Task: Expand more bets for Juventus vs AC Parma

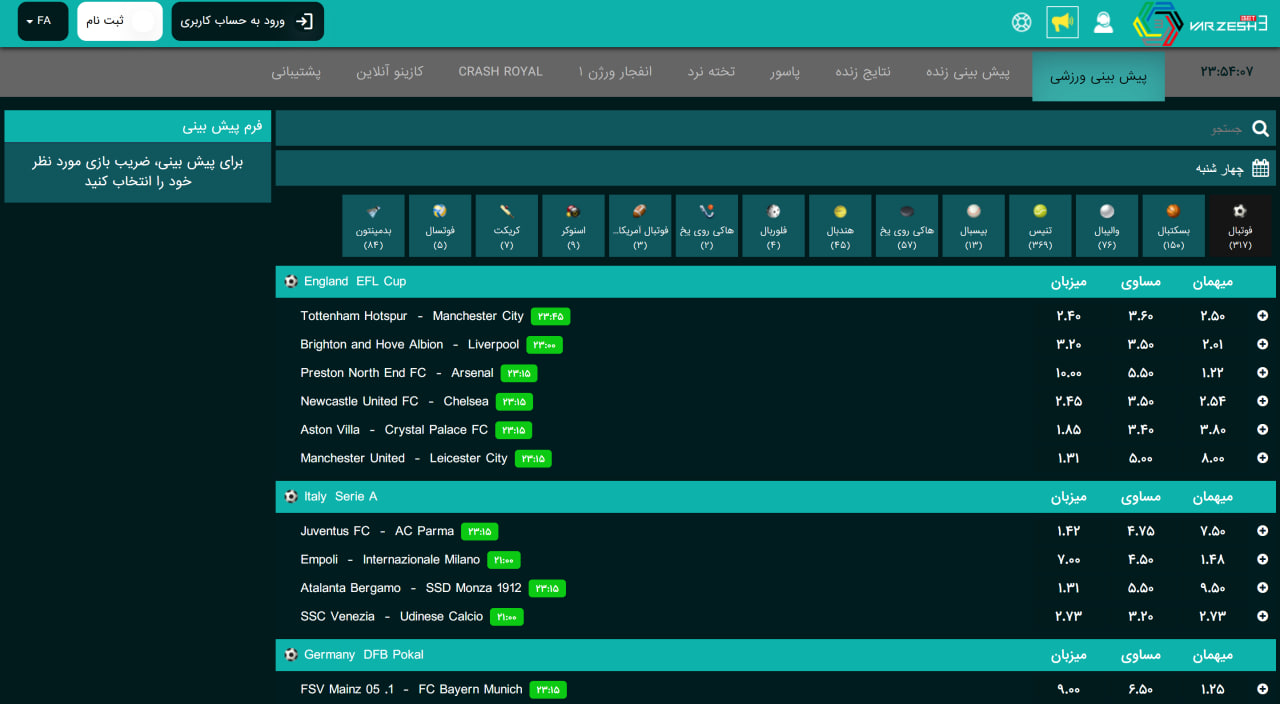Action: [1262, 531]
